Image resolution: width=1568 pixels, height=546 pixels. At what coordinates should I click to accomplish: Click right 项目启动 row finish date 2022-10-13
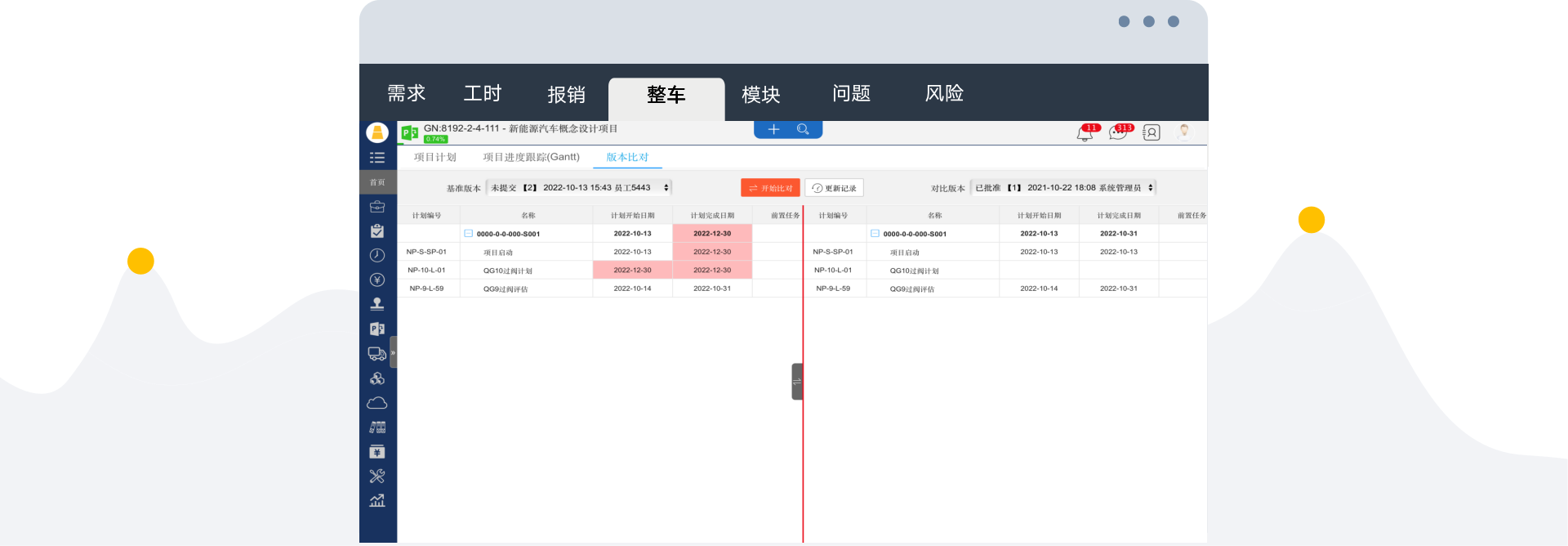tap(1119, 252)
